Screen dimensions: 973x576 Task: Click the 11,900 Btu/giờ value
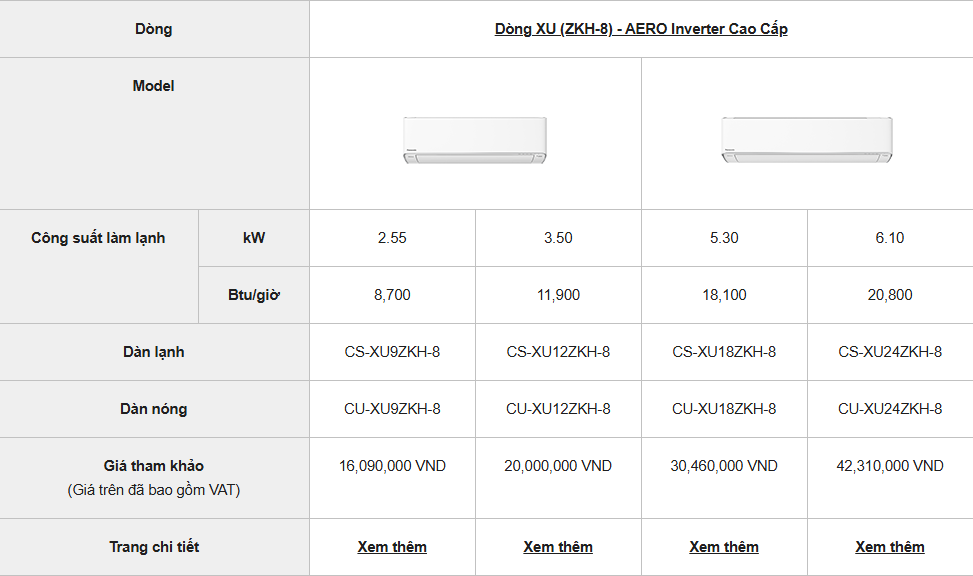click(x=558, y=295)
